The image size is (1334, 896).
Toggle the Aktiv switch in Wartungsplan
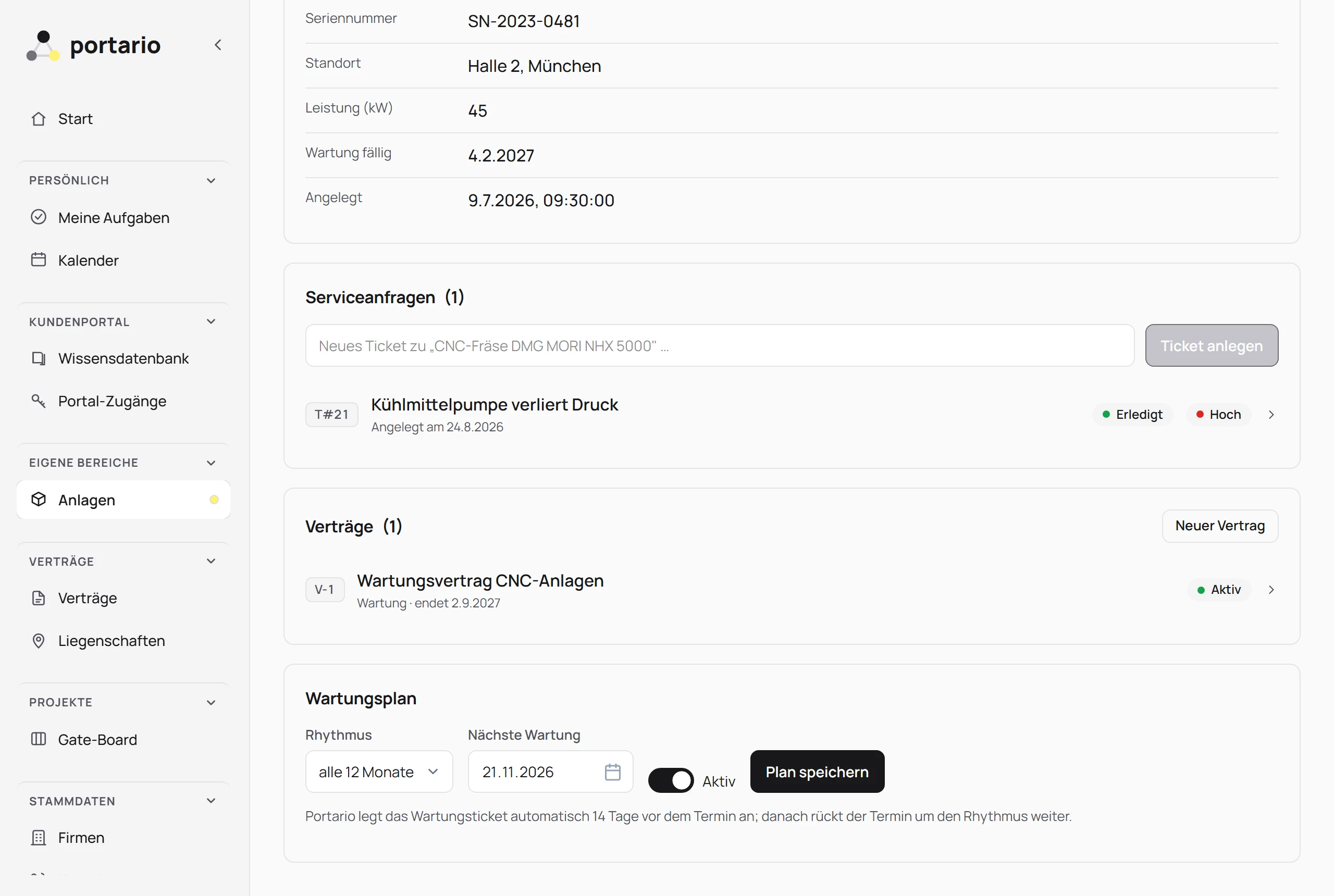[671, 780]
